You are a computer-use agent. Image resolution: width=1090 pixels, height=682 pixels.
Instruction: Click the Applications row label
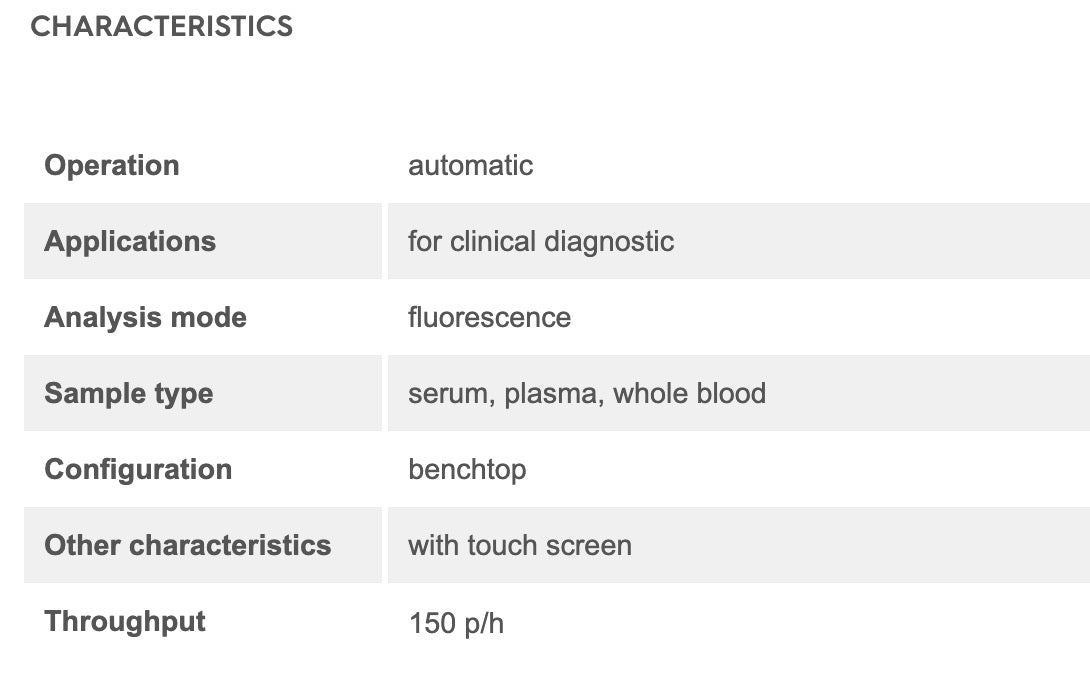point(130,241)
